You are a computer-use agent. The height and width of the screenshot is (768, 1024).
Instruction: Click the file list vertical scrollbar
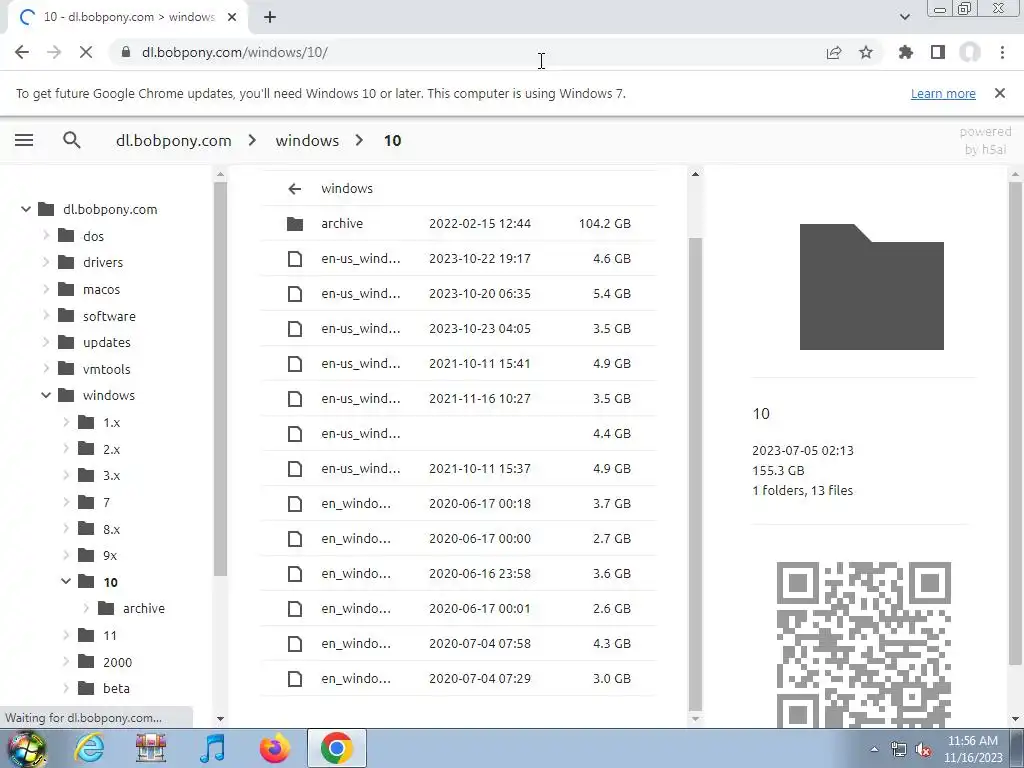click(x=695, y=473)
